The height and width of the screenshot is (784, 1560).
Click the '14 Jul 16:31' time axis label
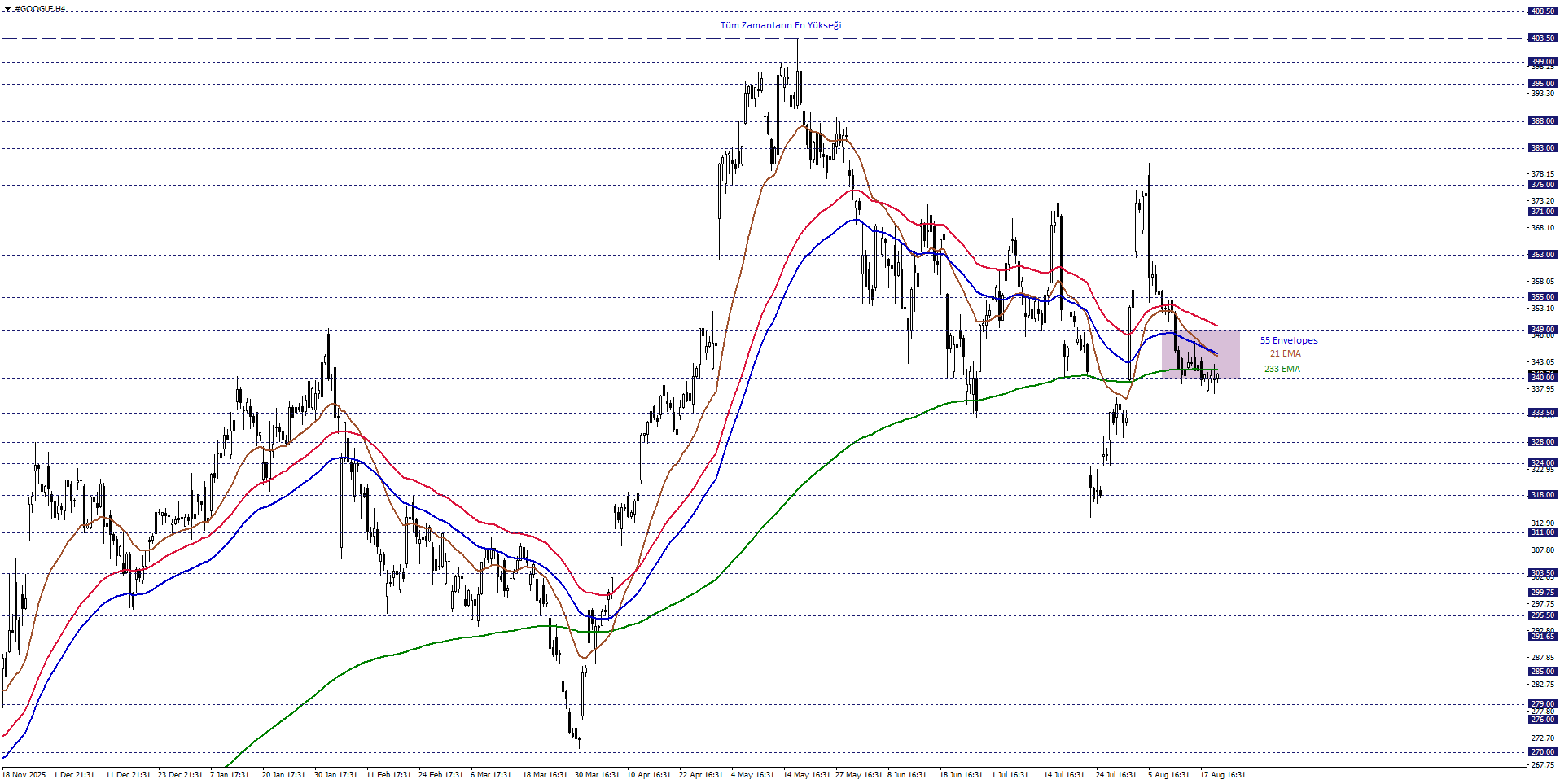(x=1064, y=775)
